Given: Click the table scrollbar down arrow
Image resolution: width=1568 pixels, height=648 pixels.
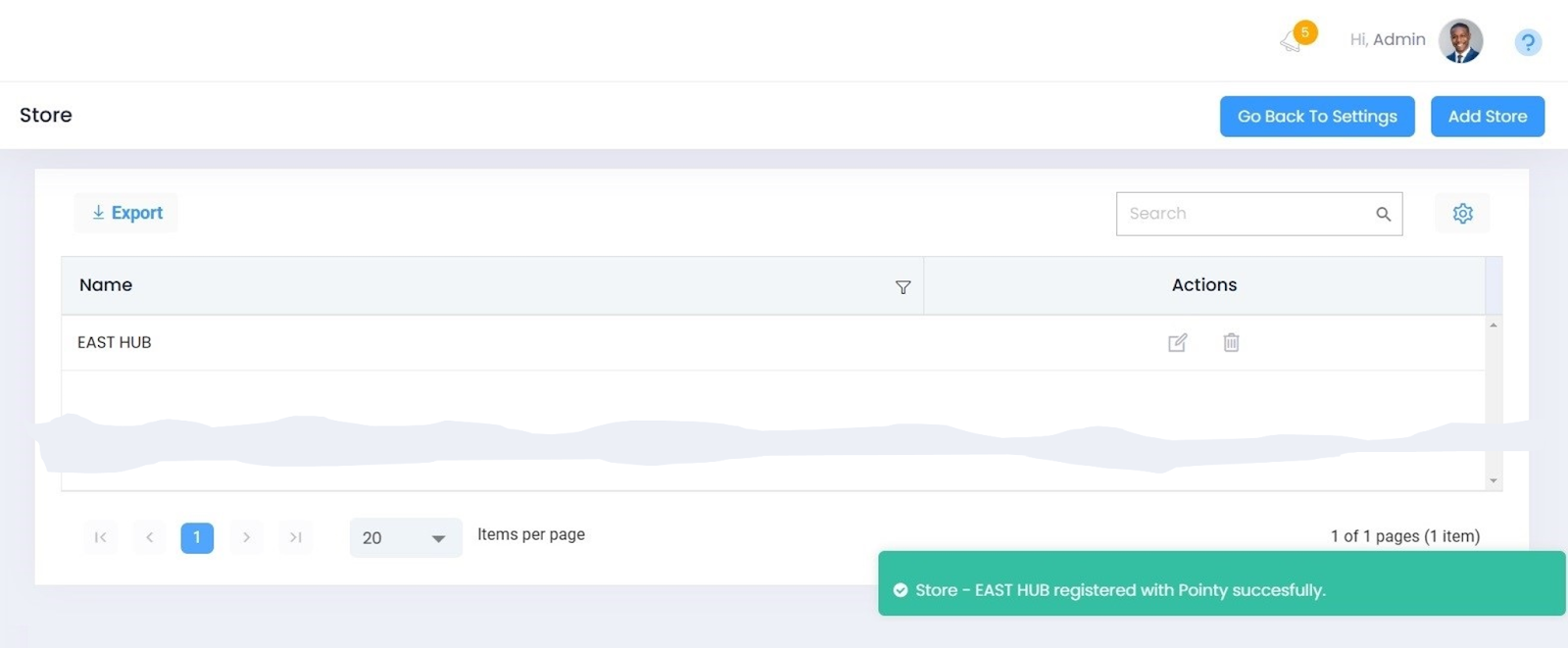Looking at the screenshot, I should pos(1494,480).
